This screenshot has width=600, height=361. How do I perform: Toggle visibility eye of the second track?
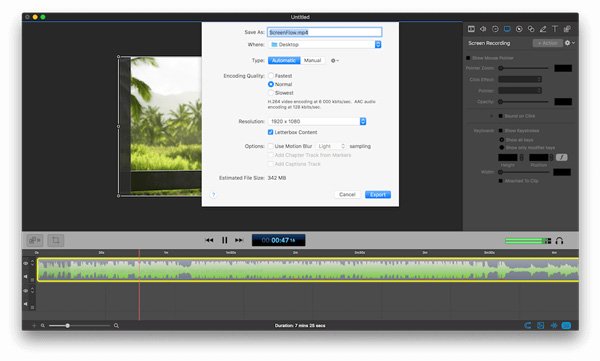pyautogui.click(x=26, y=291)
